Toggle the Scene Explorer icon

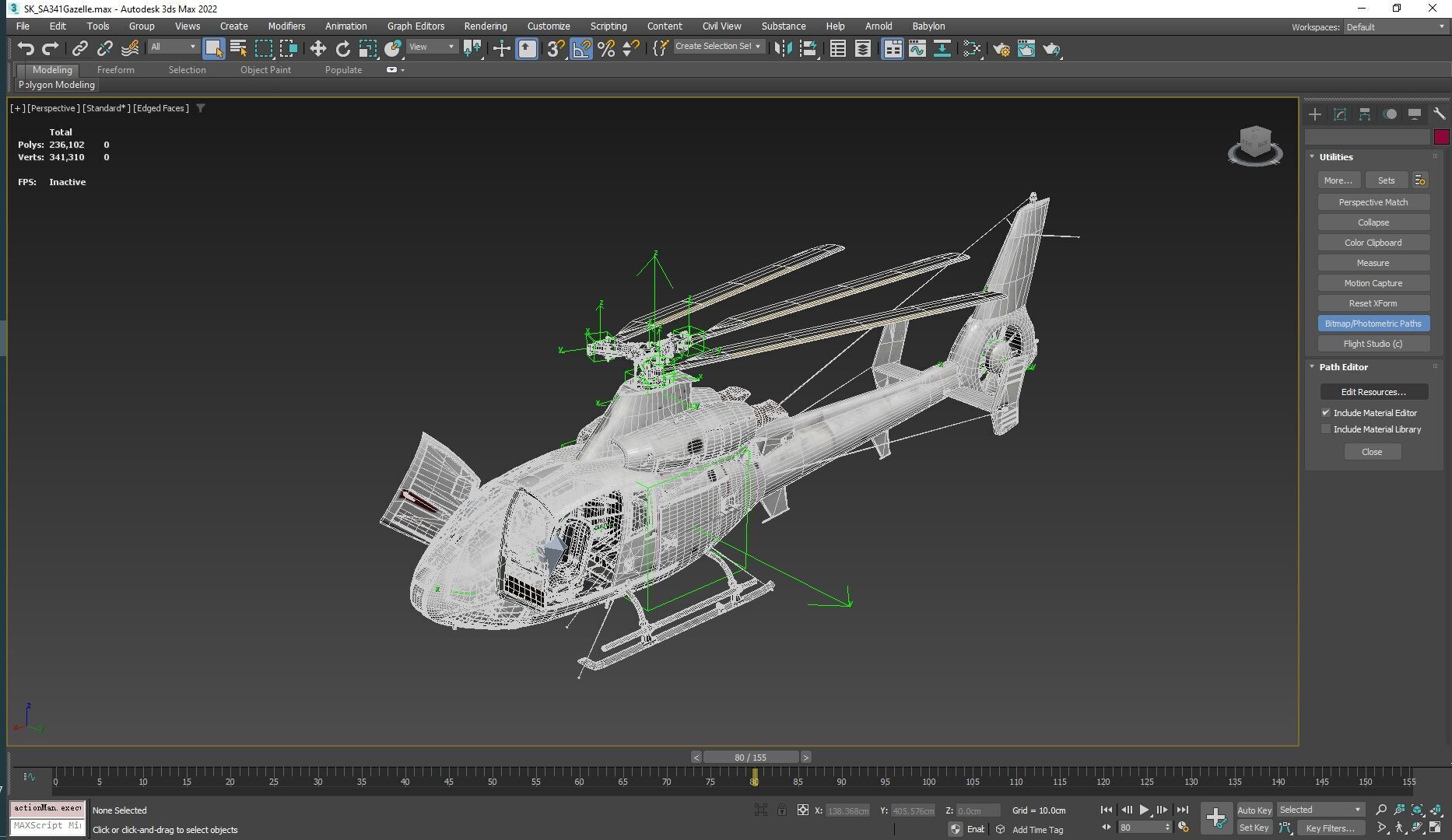pyautogui.click(x=838, y=48)
